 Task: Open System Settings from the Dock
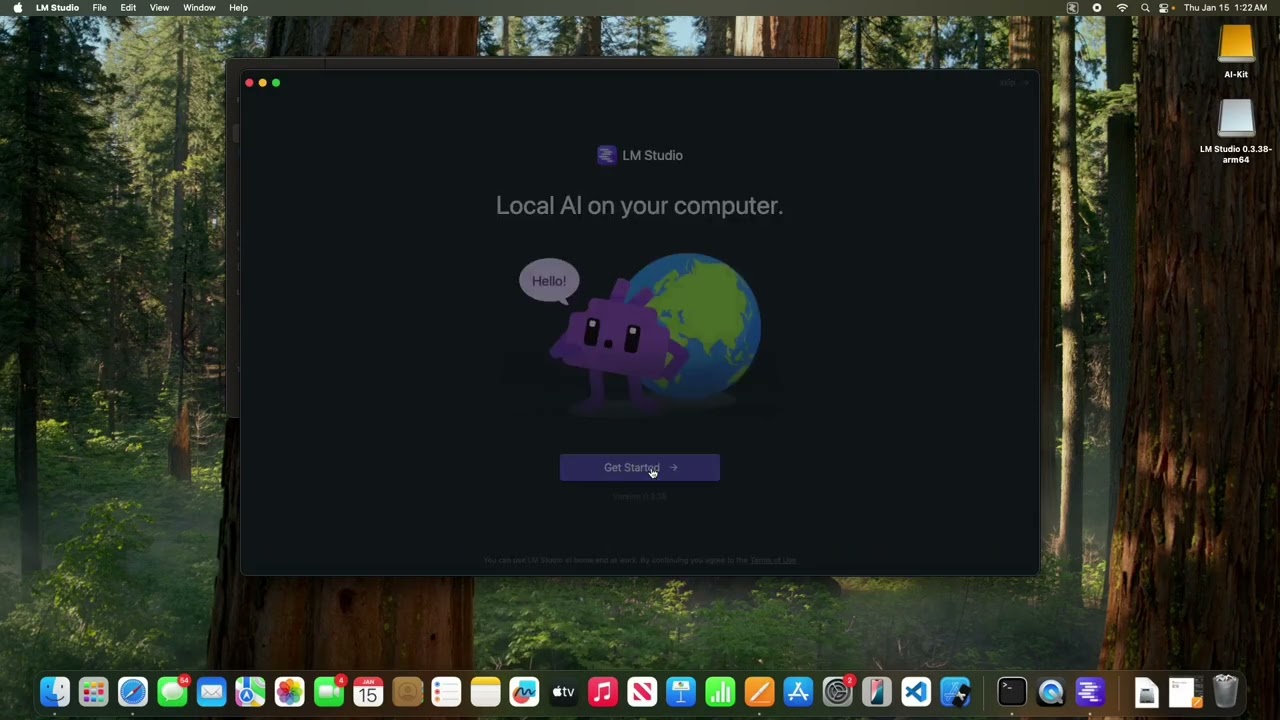click(838, 692)
